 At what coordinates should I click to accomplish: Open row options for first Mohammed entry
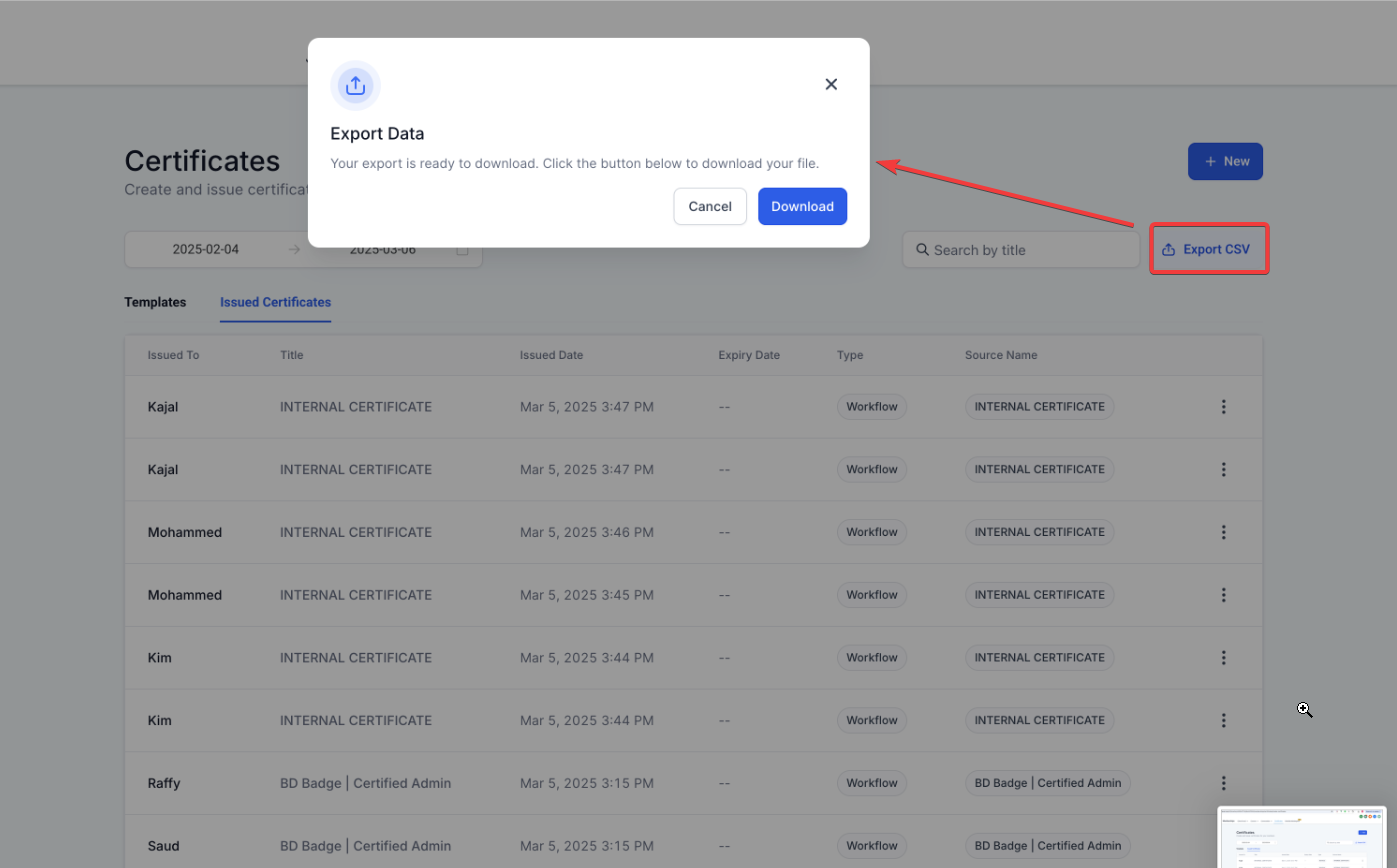1223,532
